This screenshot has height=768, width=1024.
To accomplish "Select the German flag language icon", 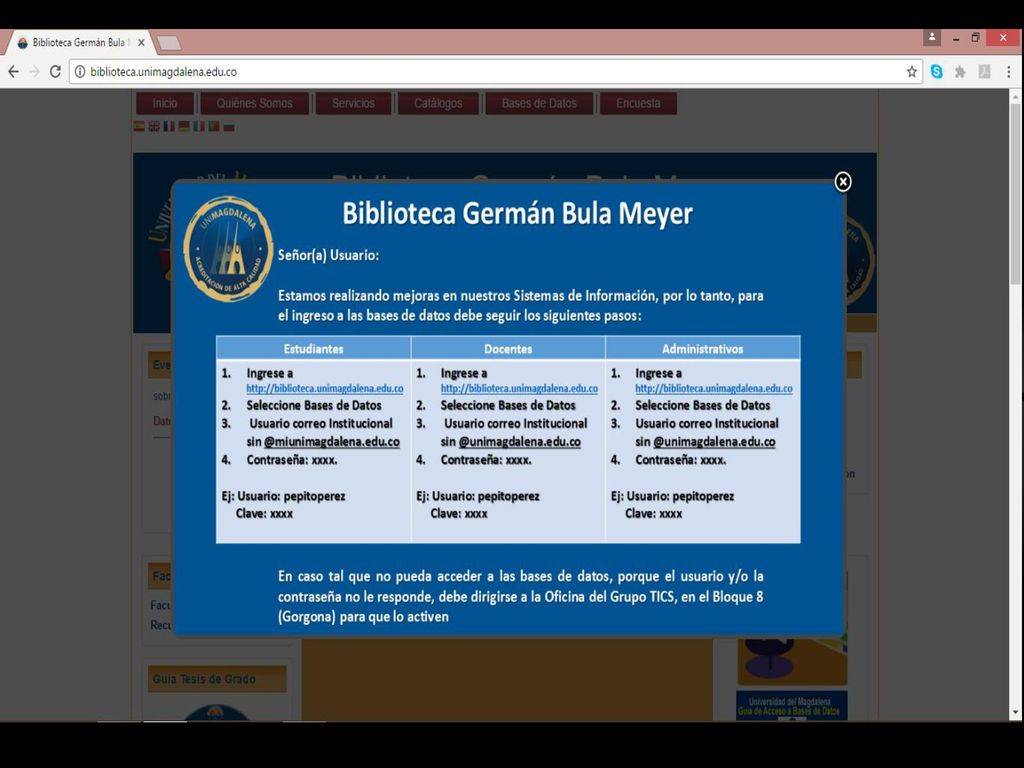I will coord(184,126).
